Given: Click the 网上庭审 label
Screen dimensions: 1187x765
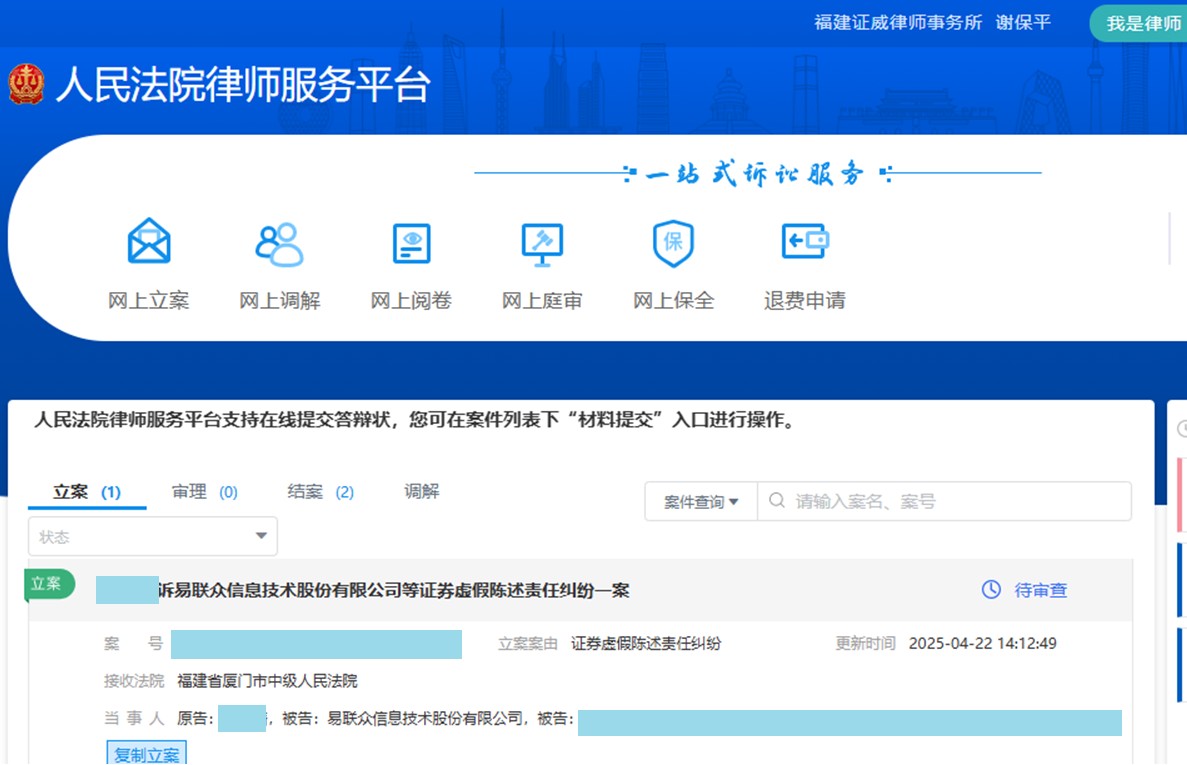Looking at the screenshot, I should coord(542,300).
